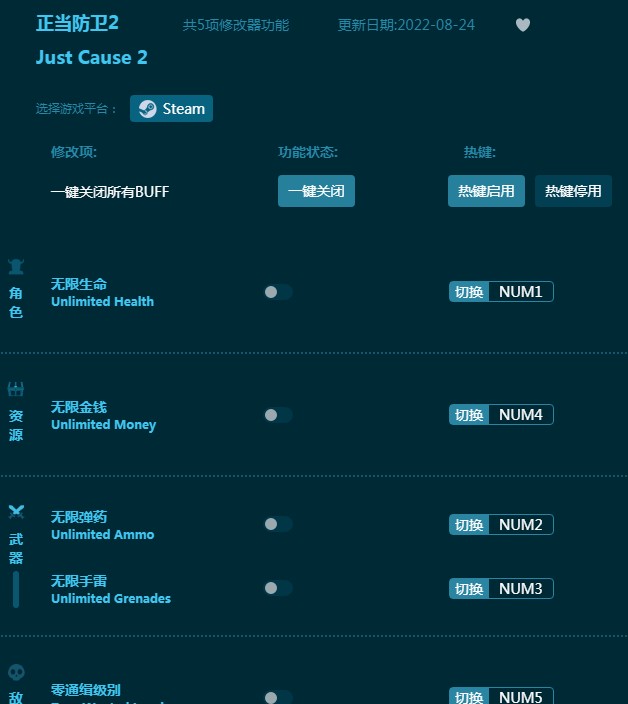628x704 pixels.
Task: Click 热键启用 to enable hotkeys
Action: [486, 191]
